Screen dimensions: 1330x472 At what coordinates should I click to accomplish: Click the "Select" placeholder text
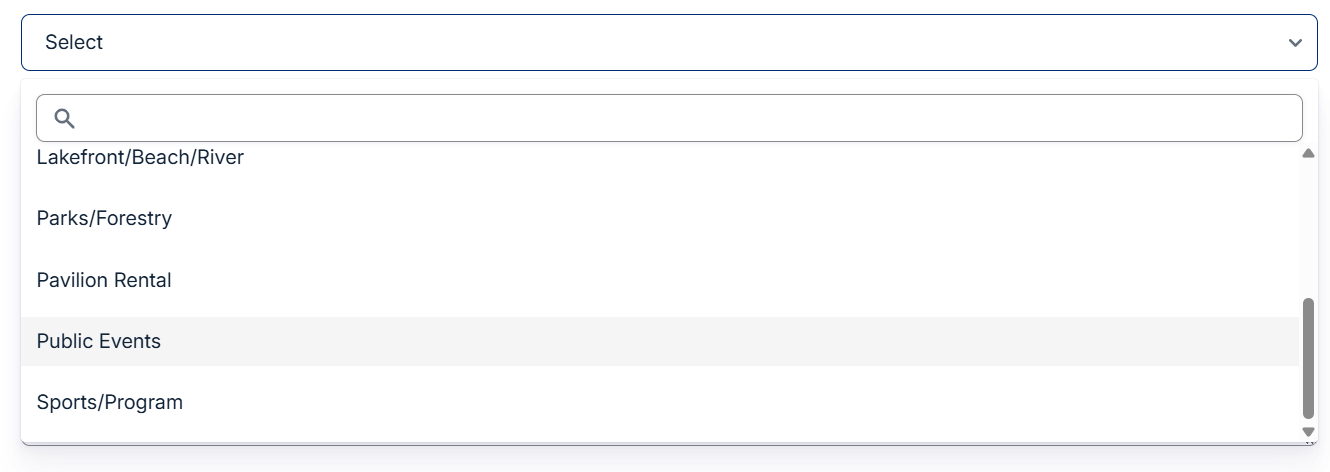(x=74, y=43)
